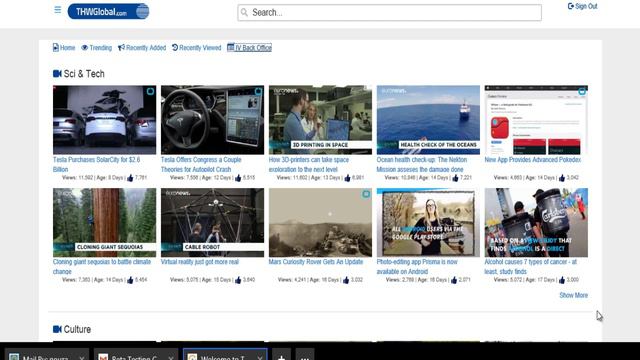Open the Recently Viewed tab
Image resolution: width=640 pixels, height=360 pixels.
pos(196,48)
